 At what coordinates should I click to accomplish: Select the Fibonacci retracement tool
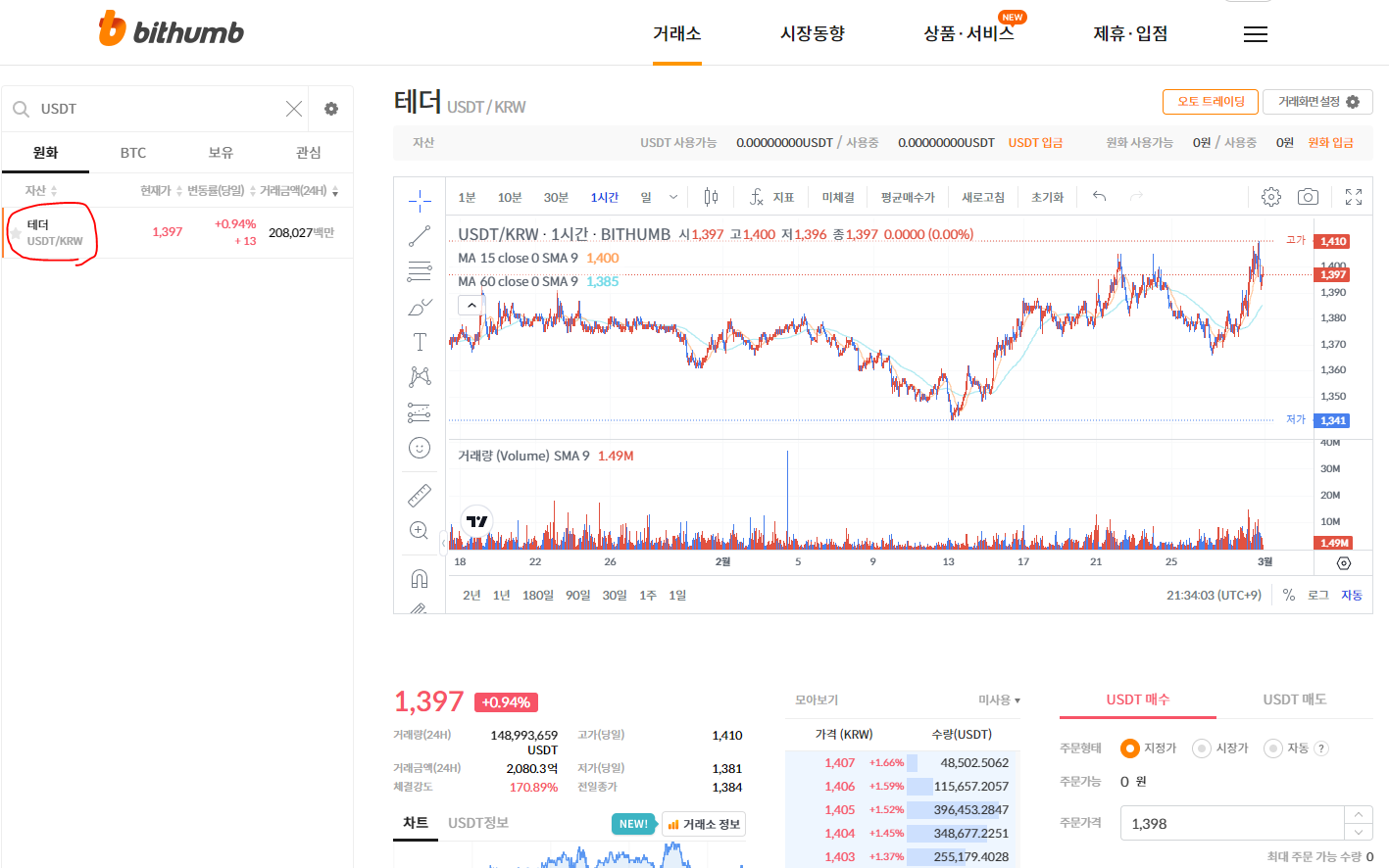[420, 271]
